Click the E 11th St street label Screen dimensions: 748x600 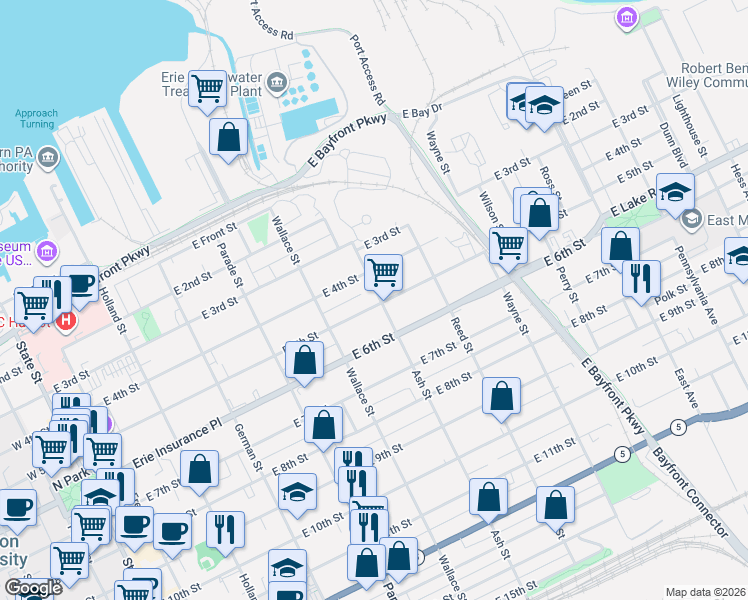[x=555, y=450]
